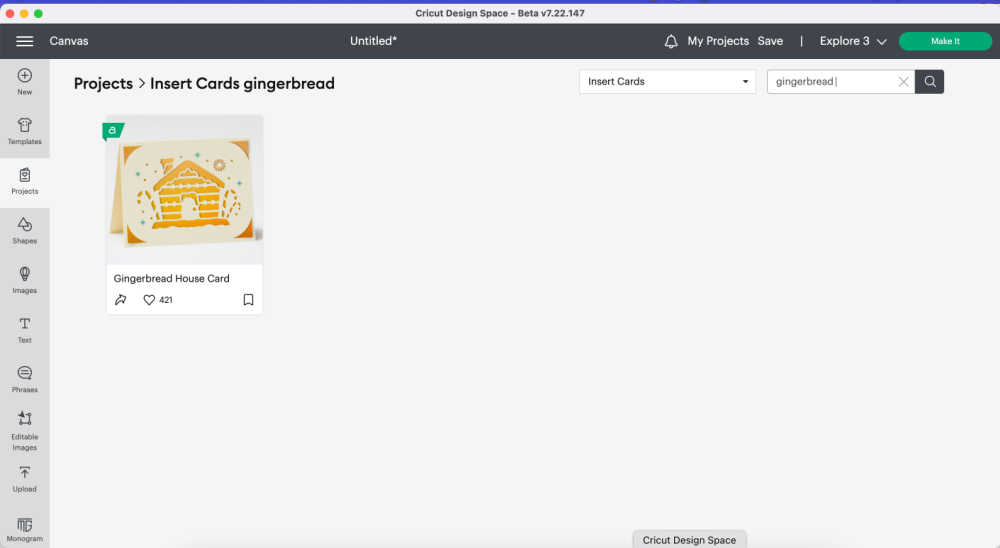Create a New project from sidebar
1000x548 pixels.
tap(25, 81)
